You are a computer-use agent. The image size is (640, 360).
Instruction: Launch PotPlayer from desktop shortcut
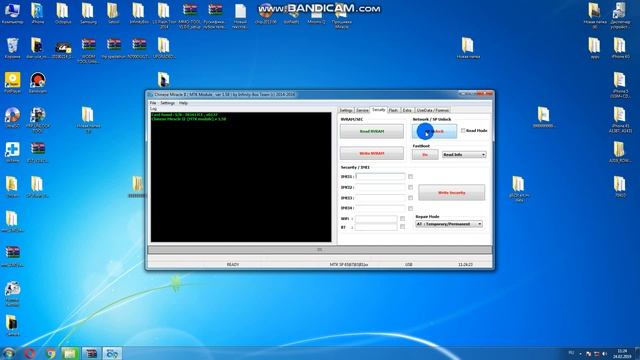tap(12, 82)
